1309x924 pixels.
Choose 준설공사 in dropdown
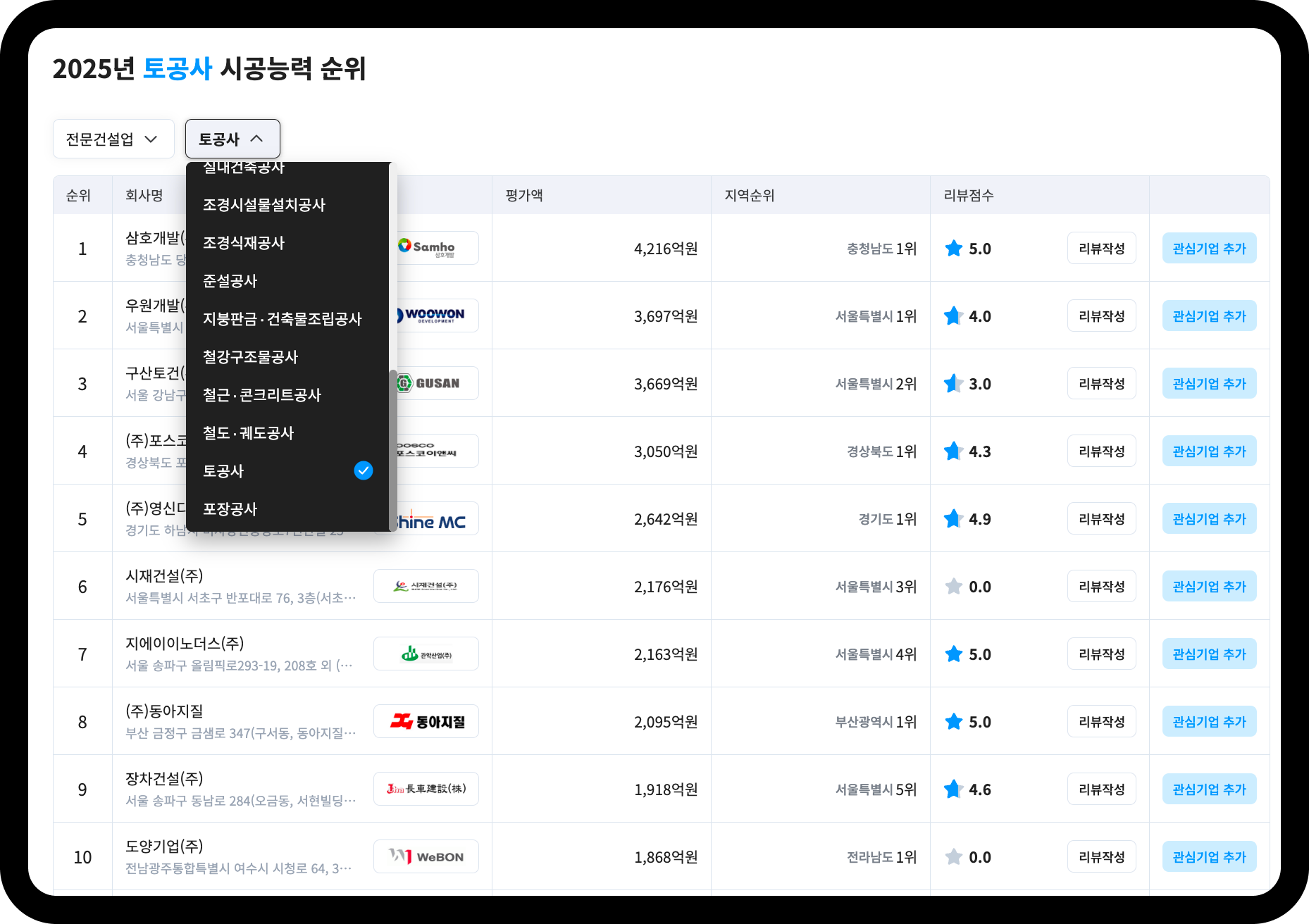coord(287,281)
